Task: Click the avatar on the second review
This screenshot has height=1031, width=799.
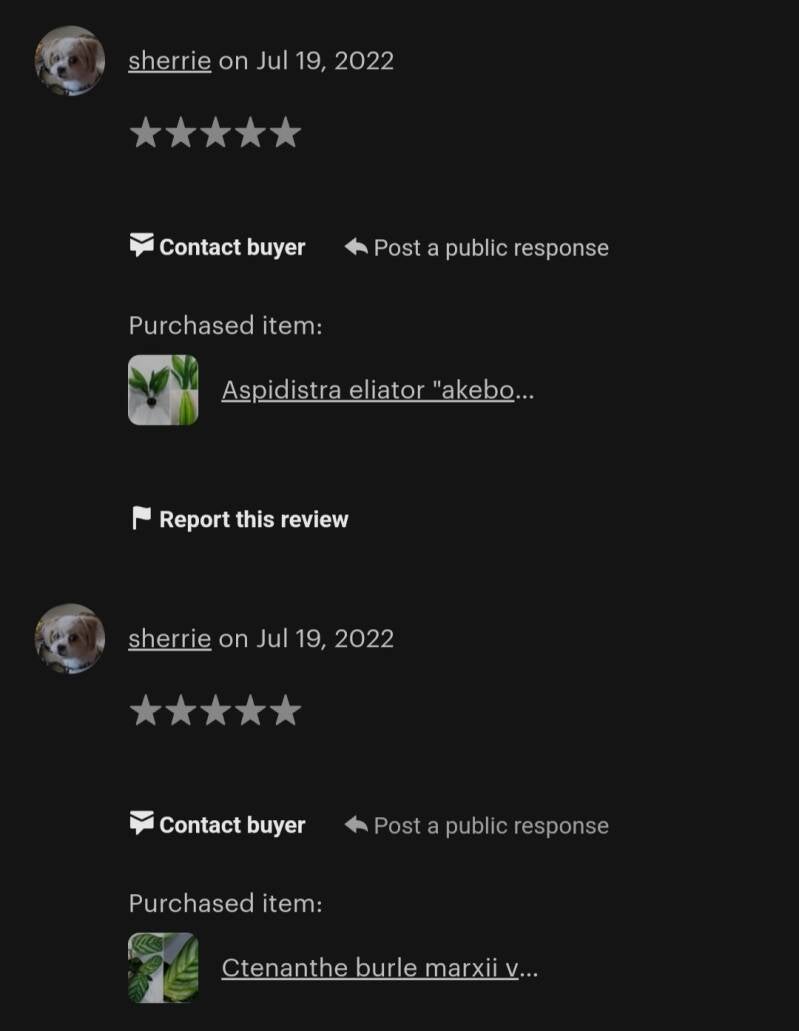Action: coord(70,638)
